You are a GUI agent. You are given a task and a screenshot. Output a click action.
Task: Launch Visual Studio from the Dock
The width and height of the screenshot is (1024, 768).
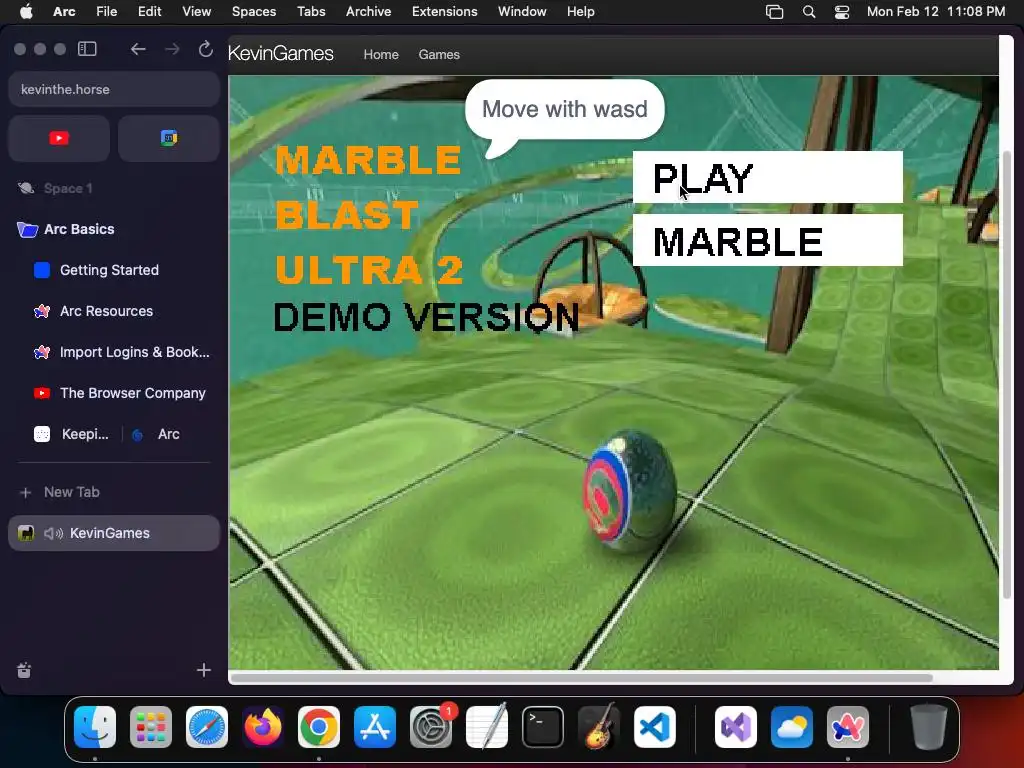[736, 727]
